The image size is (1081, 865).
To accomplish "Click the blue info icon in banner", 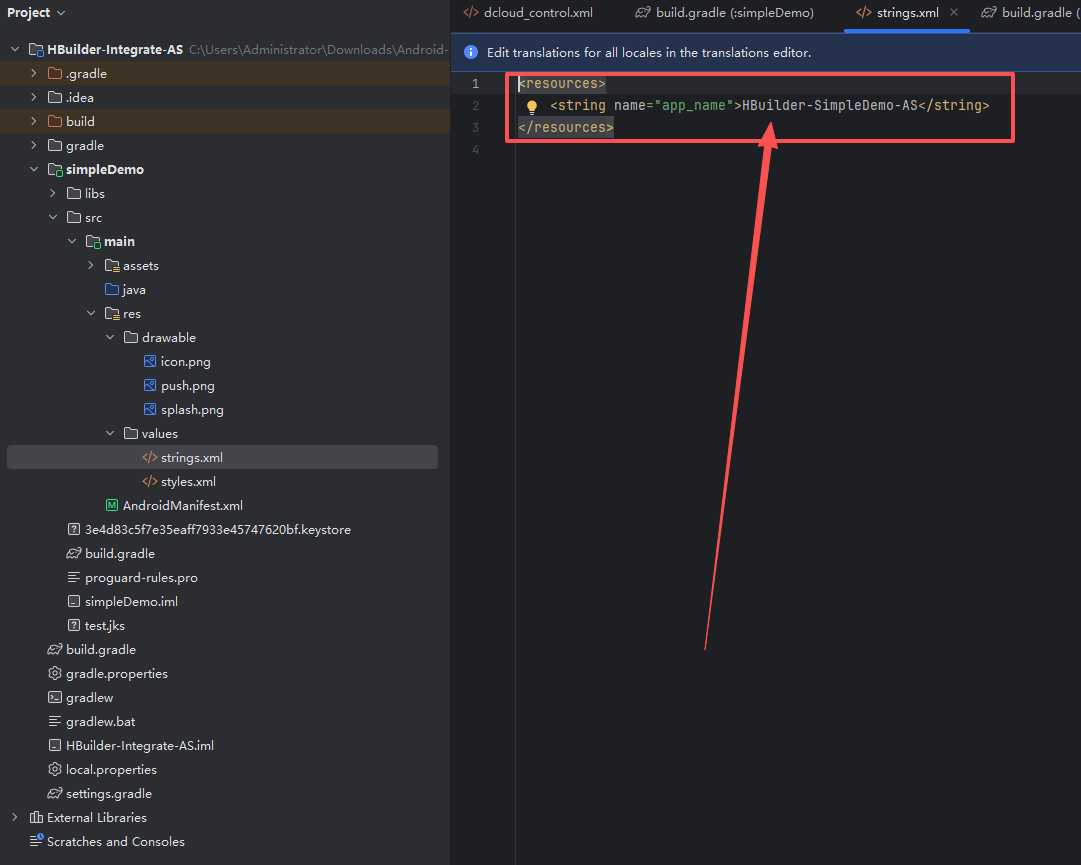I will click(471, 52).
